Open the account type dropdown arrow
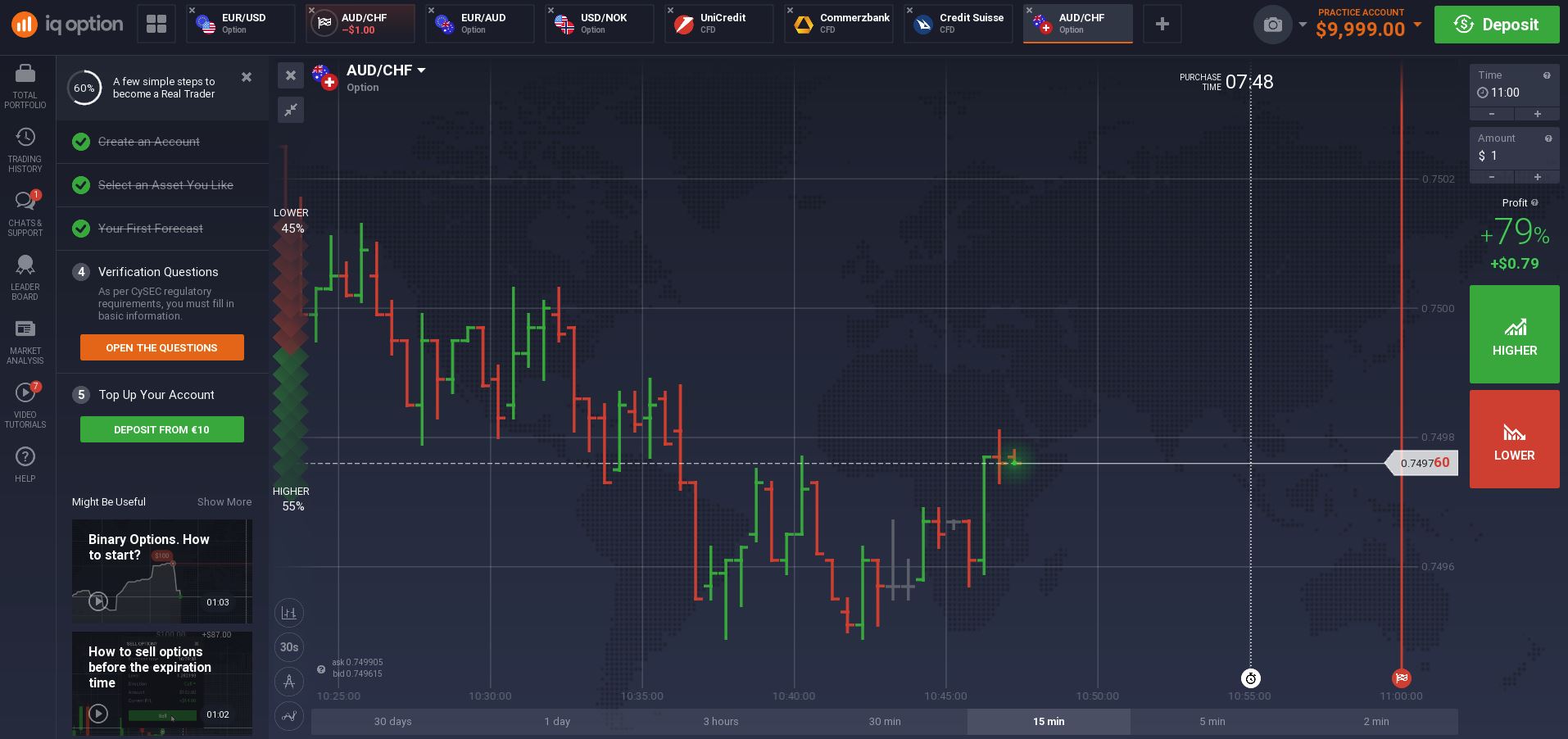This screenshot has width=1568, height=739. click(x=1417, y=25)
